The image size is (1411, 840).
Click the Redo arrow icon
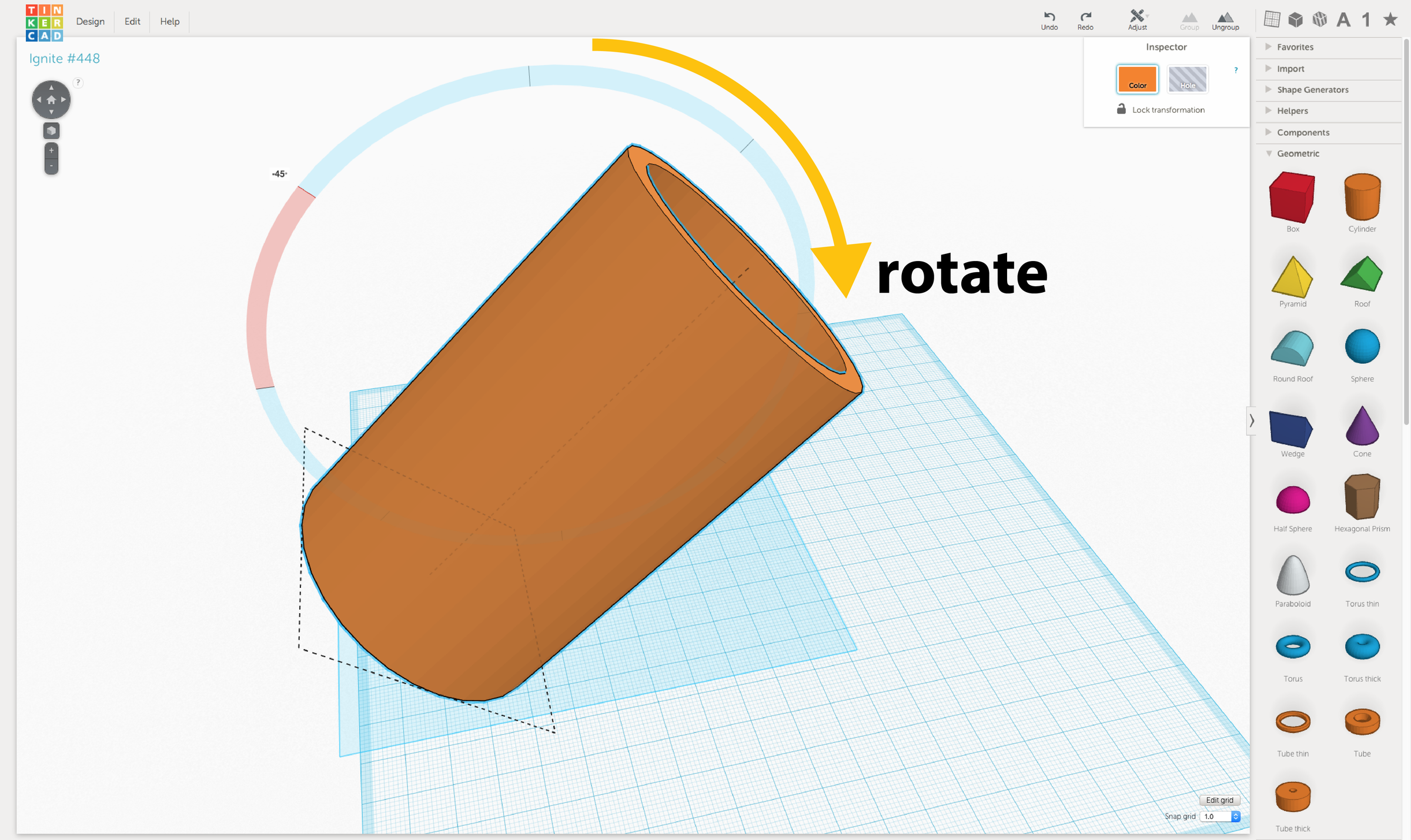coord(1085,16)
